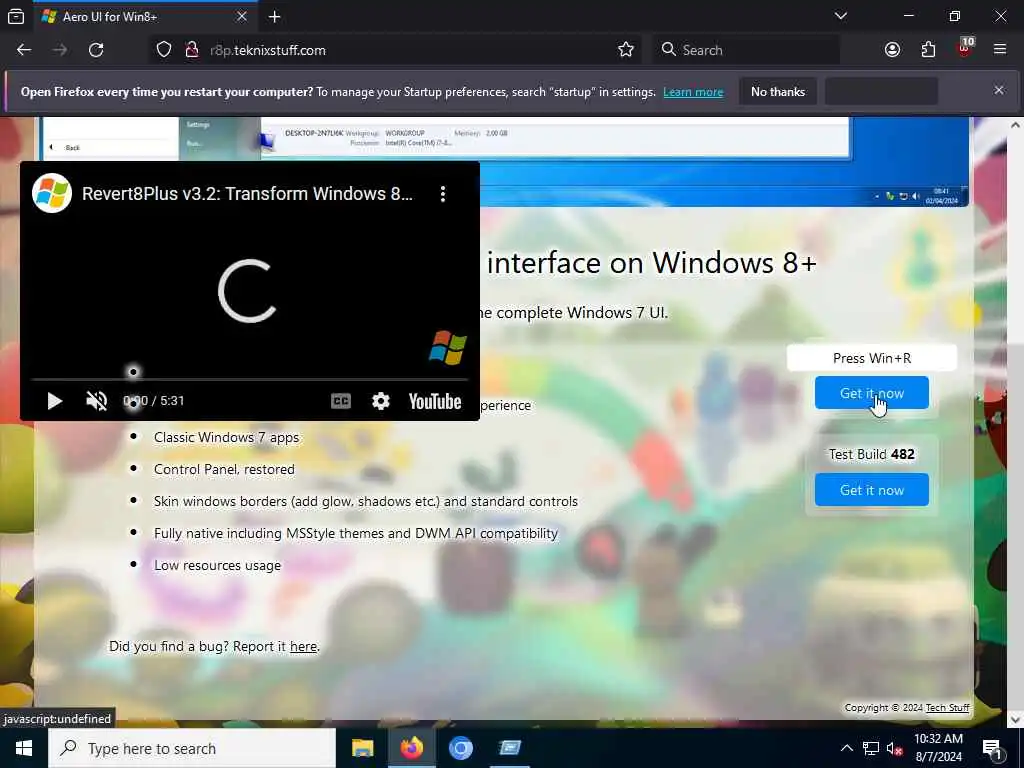The image size is (1024, 768).
Task: Open the YouTube channel avatar icon
Action: [52, 193]
